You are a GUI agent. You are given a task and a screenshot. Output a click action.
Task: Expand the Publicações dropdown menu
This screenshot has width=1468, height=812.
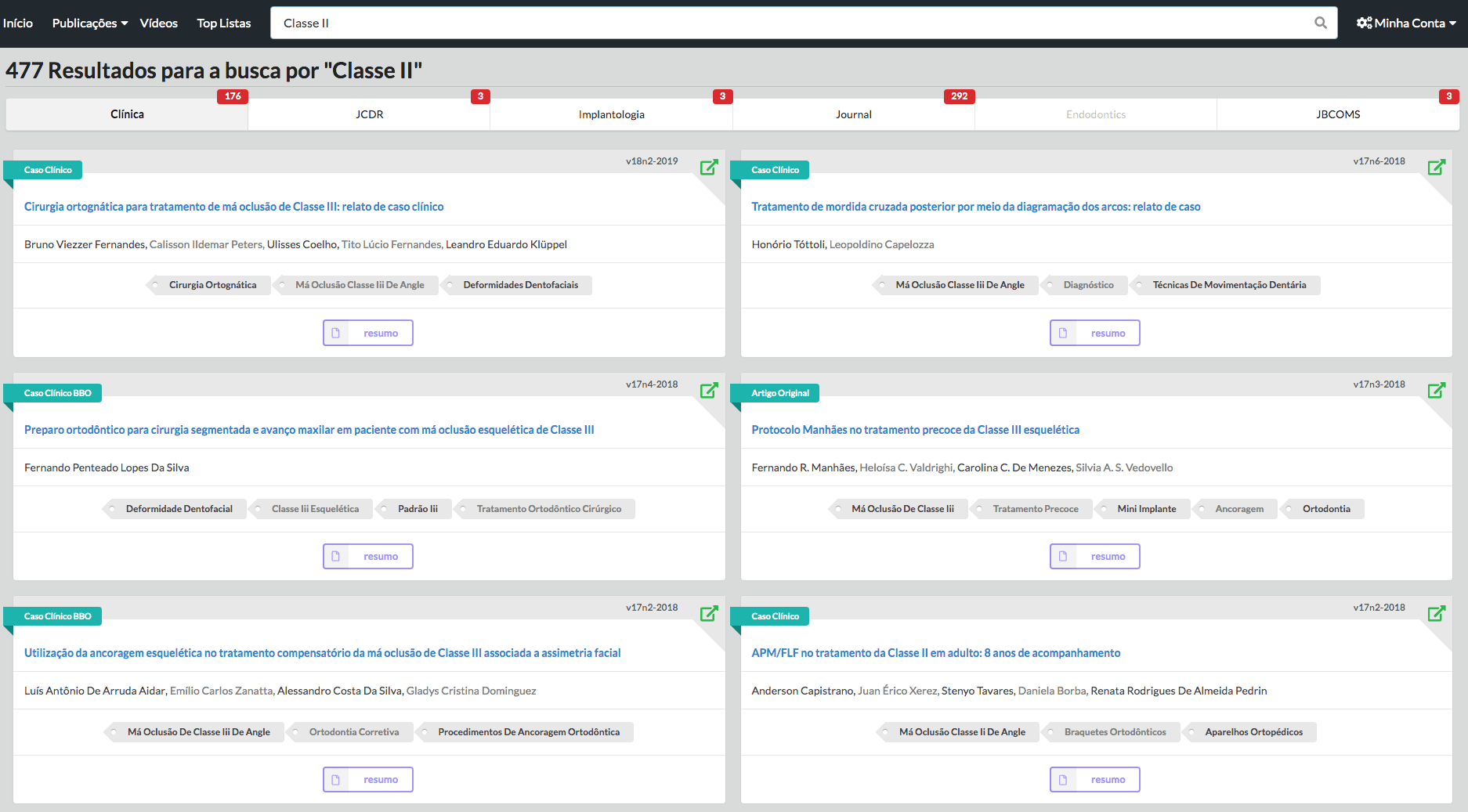(x=89, y=23)
